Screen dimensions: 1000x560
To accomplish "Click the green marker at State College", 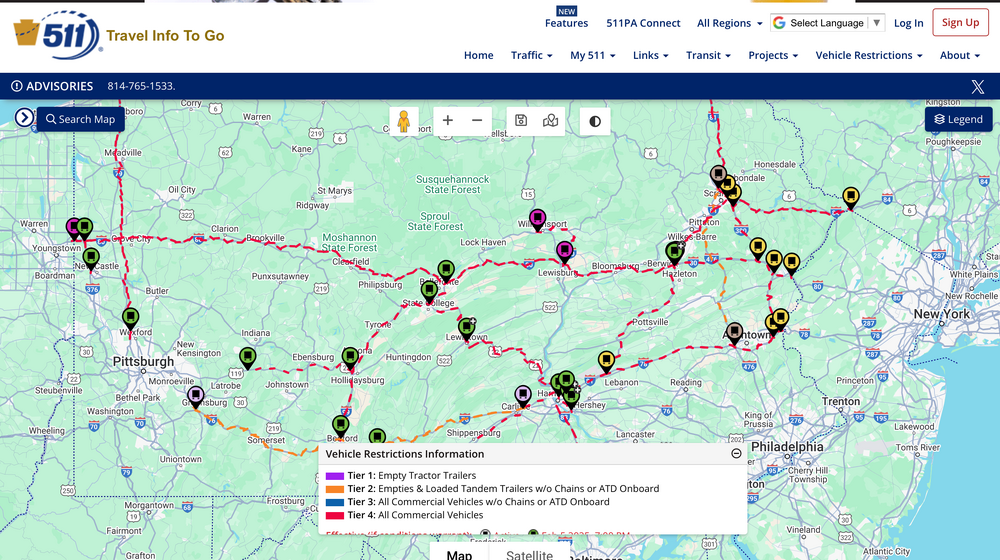I will [x=429, y=292].
